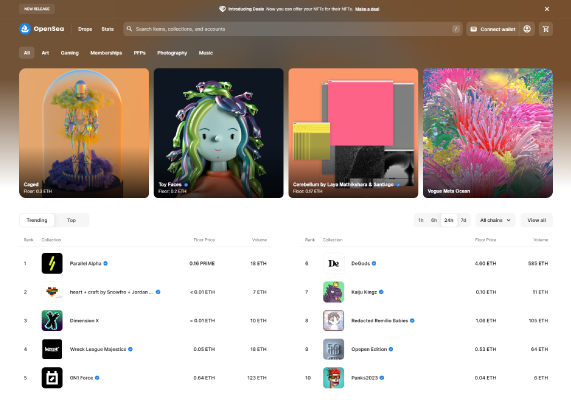Select the 6h time range
Image resolution: width=571 pixels, height=400 pixels.
point(434,220)
